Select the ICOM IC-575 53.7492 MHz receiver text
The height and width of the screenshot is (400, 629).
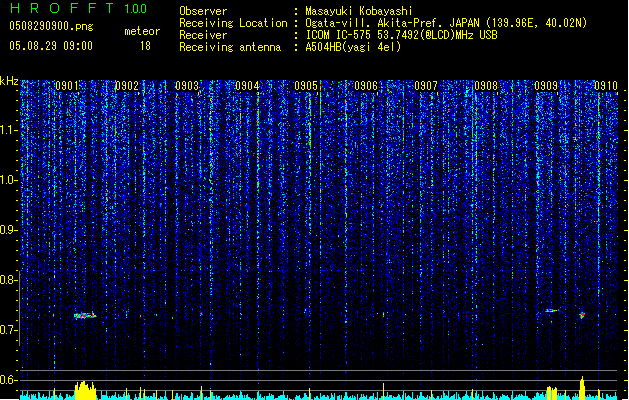pyautogui.click(x=401, y=35)
